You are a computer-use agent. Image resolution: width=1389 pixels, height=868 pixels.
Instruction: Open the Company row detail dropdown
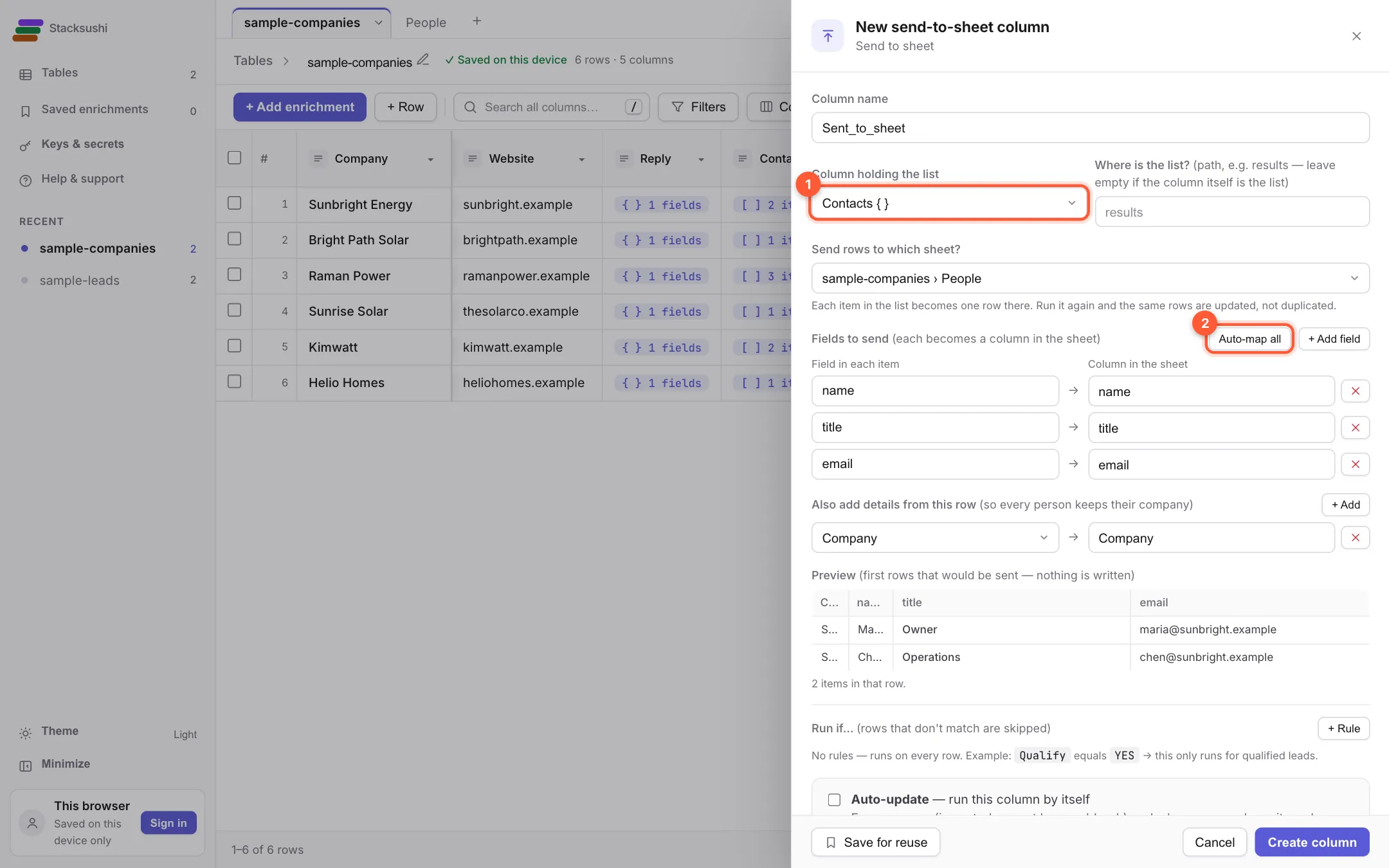(x=935, y=538)
